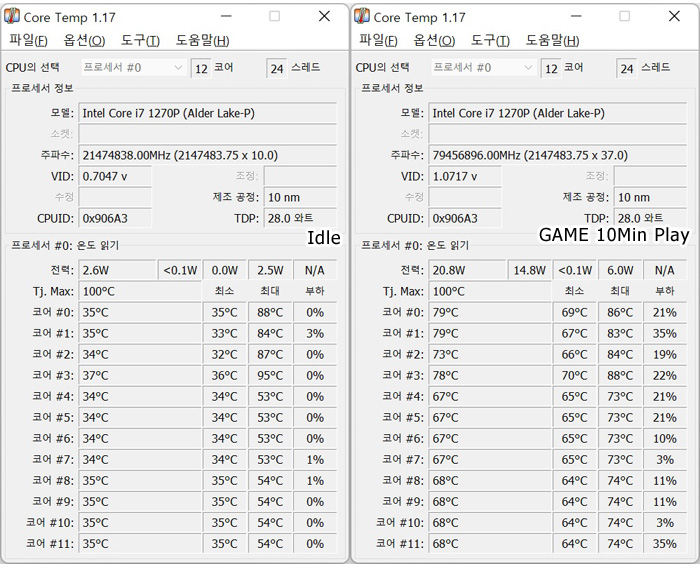Click model field in left Idle window
Viewport: 700px width, 568px height.
[208, 113]
